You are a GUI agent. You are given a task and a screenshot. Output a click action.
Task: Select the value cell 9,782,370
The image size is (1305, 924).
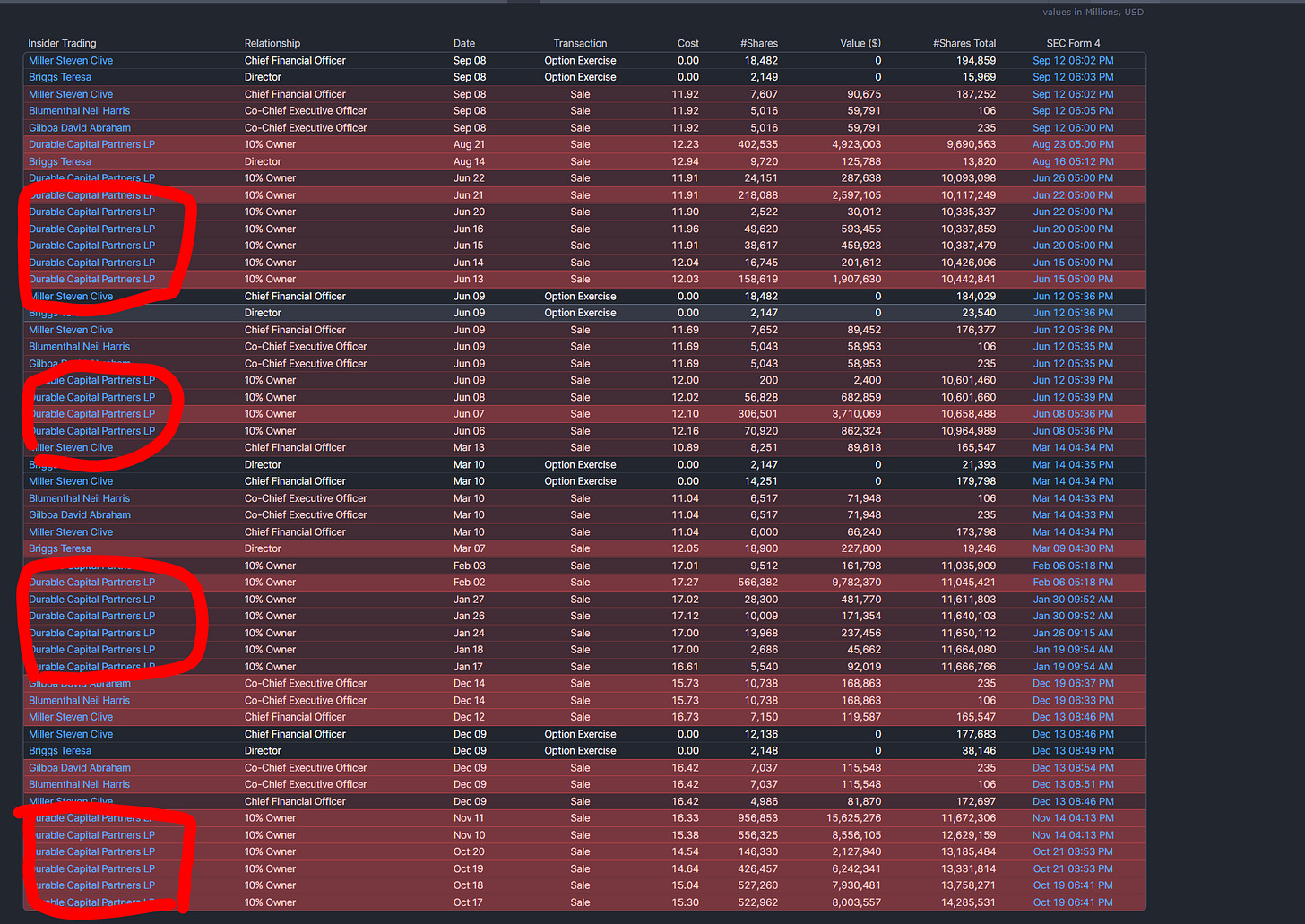pos(857,583)
